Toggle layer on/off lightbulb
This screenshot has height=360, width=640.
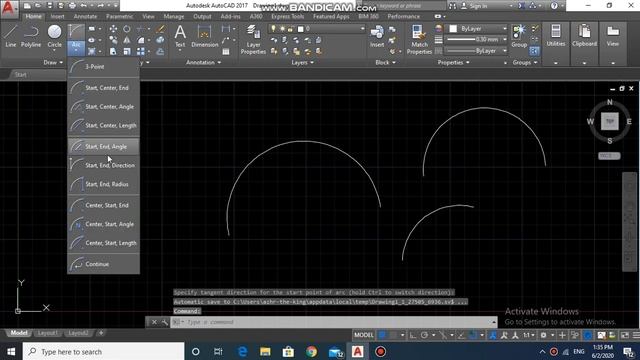(x=273, y=29)
